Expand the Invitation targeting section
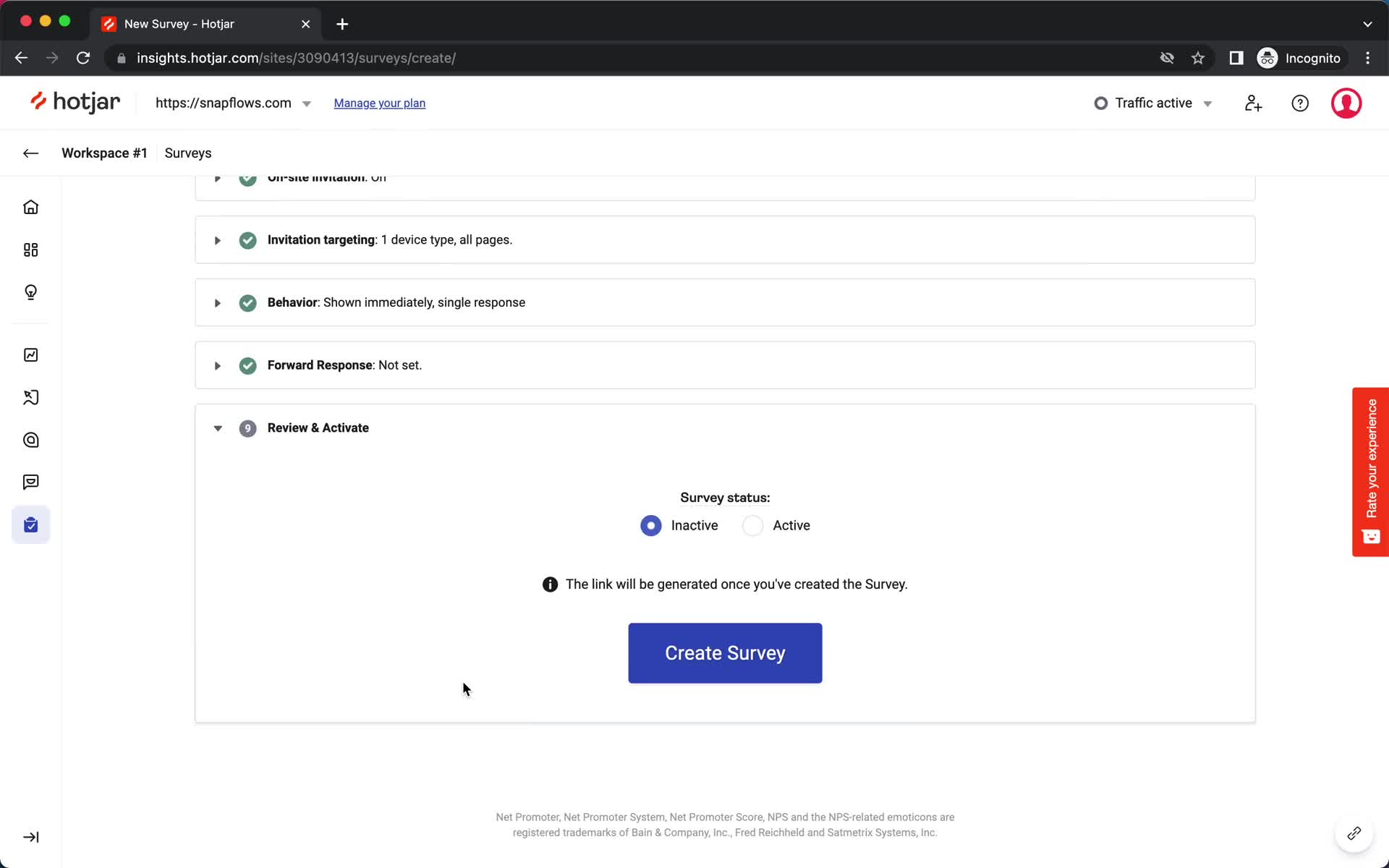 (x=216, y=240)
